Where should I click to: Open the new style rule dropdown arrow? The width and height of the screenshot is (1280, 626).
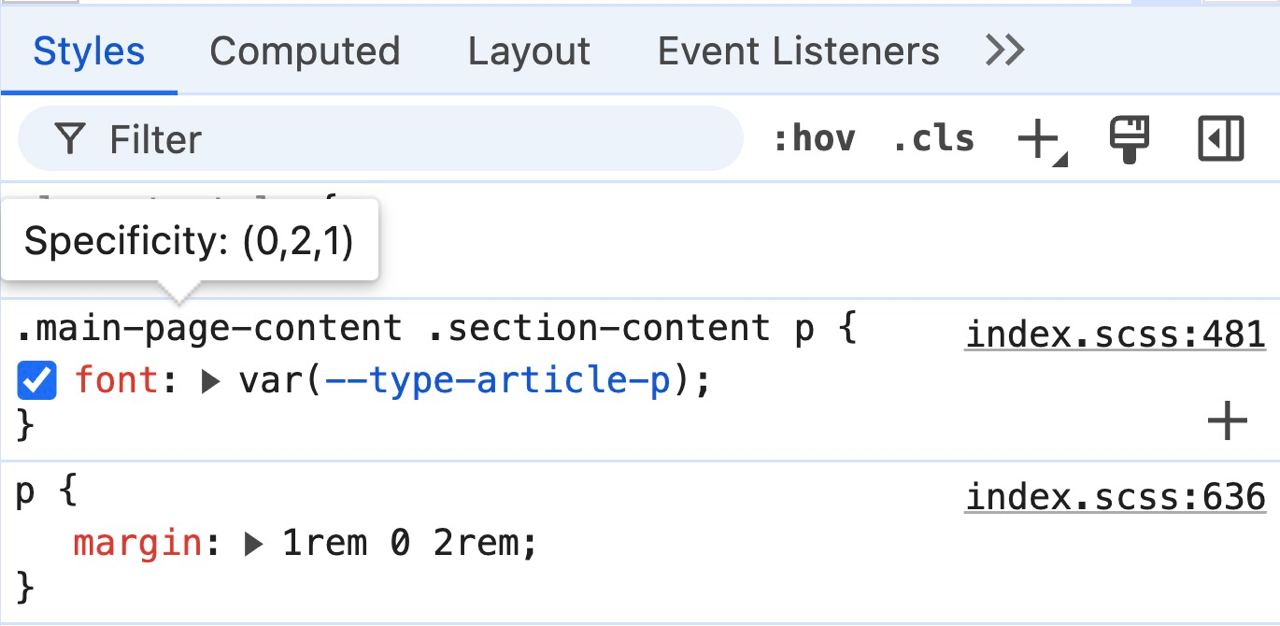point(1060,160)
